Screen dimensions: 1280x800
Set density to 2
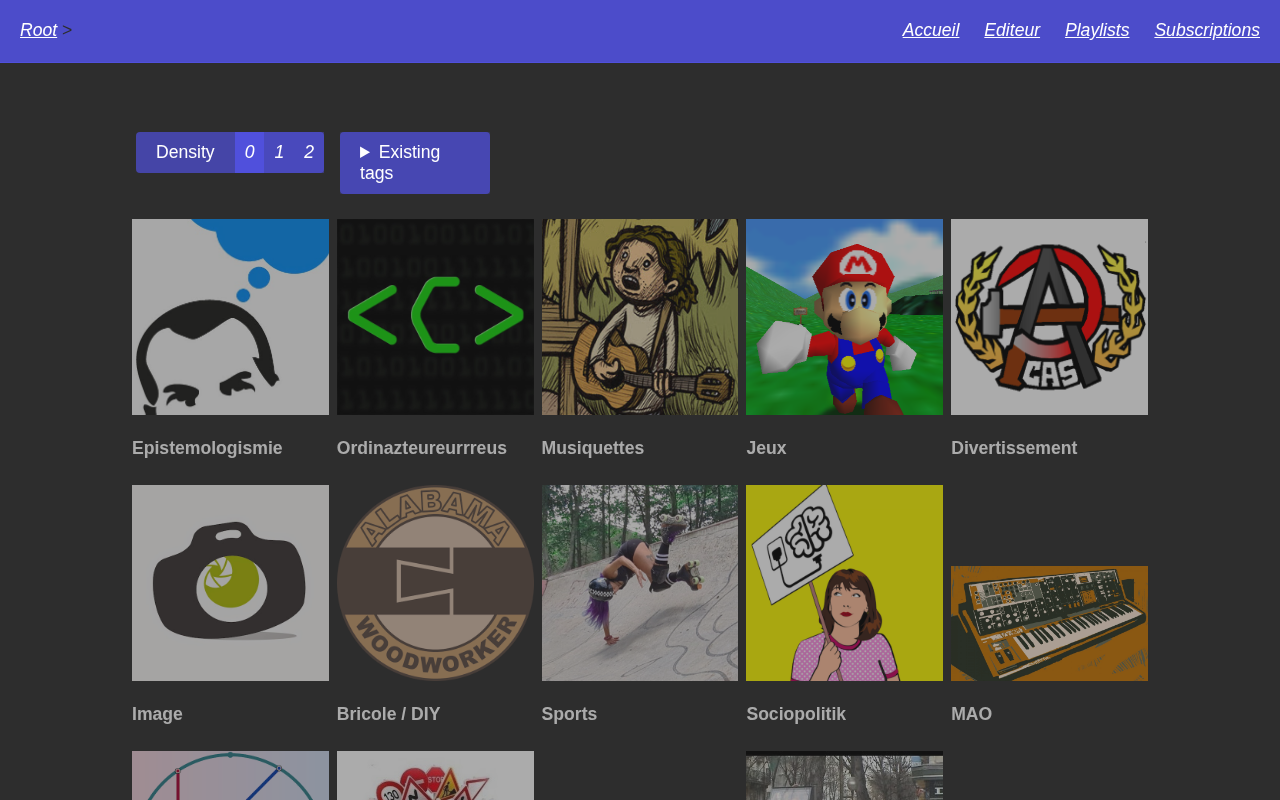[309, 152]
